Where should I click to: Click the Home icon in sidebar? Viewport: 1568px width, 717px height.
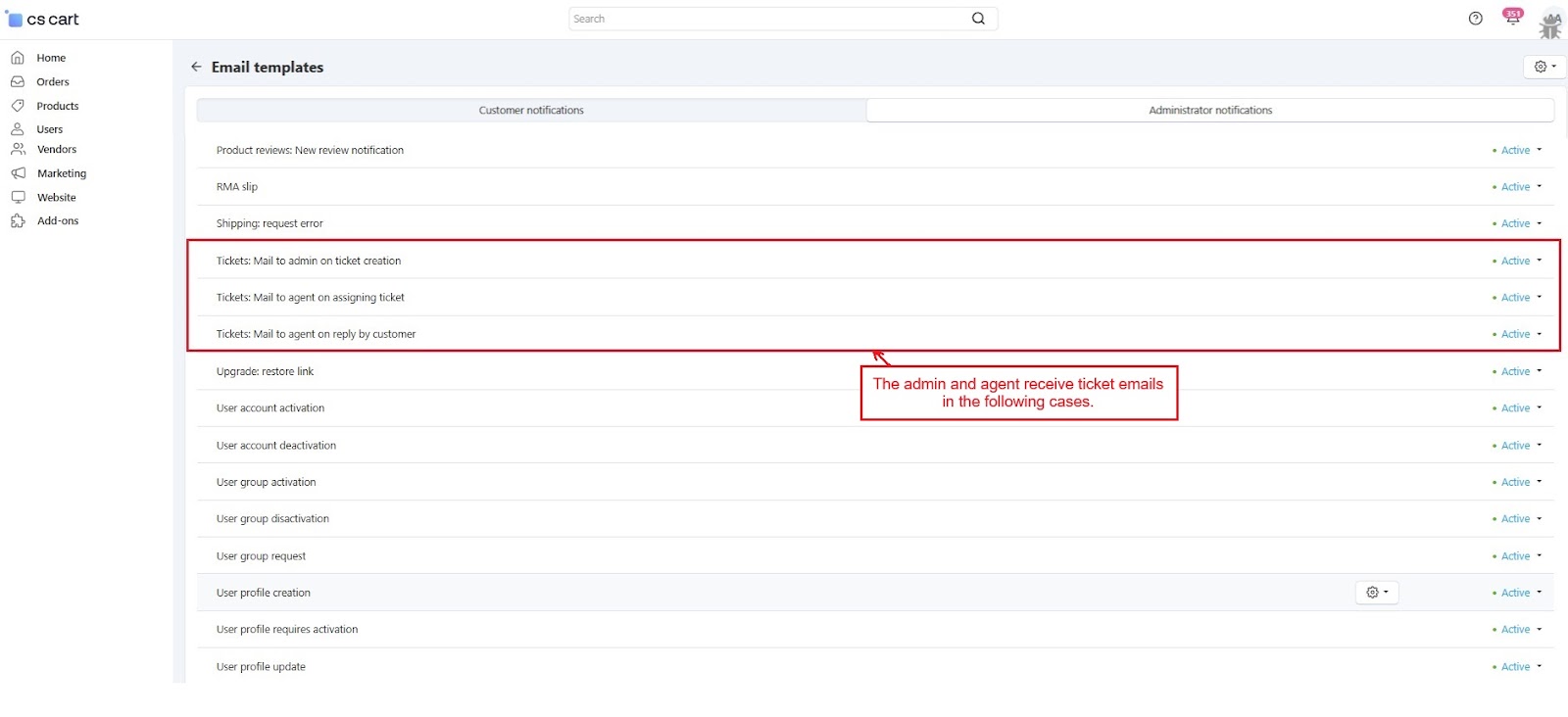18,58
